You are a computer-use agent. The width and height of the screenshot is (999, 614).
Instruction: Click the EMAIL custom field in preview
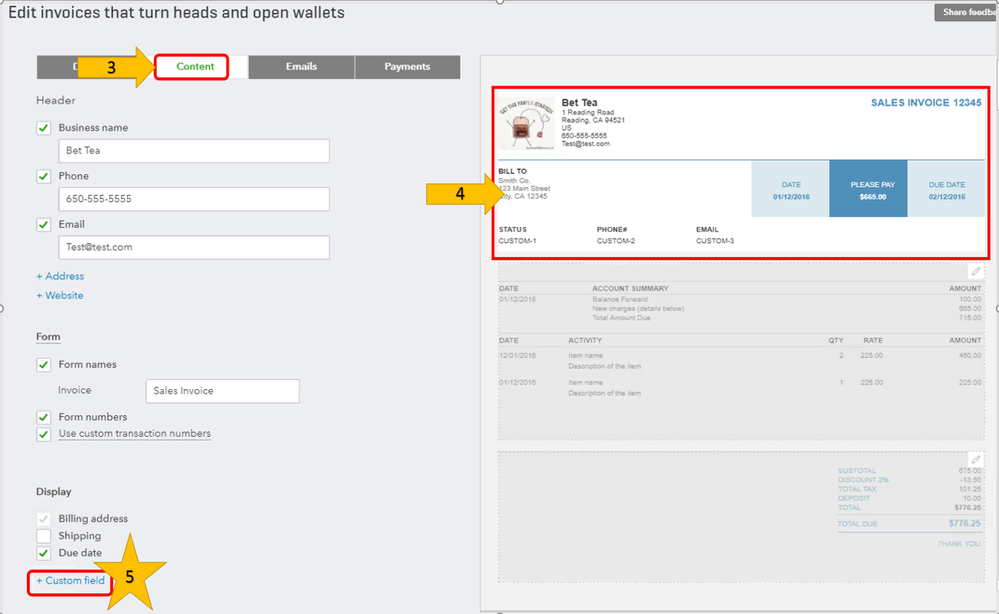click(715, 235)
